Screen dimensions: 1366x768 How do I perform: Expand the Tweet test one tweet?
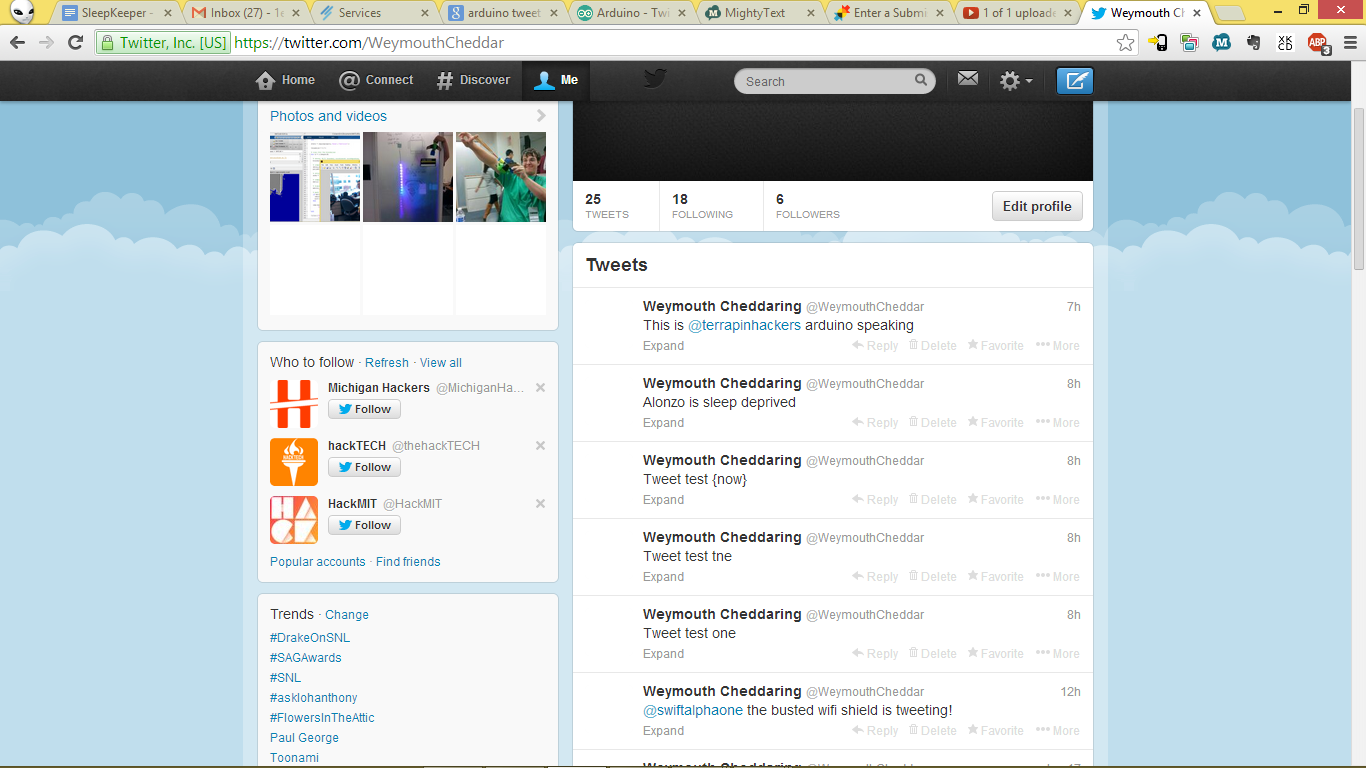pos(663,654)
